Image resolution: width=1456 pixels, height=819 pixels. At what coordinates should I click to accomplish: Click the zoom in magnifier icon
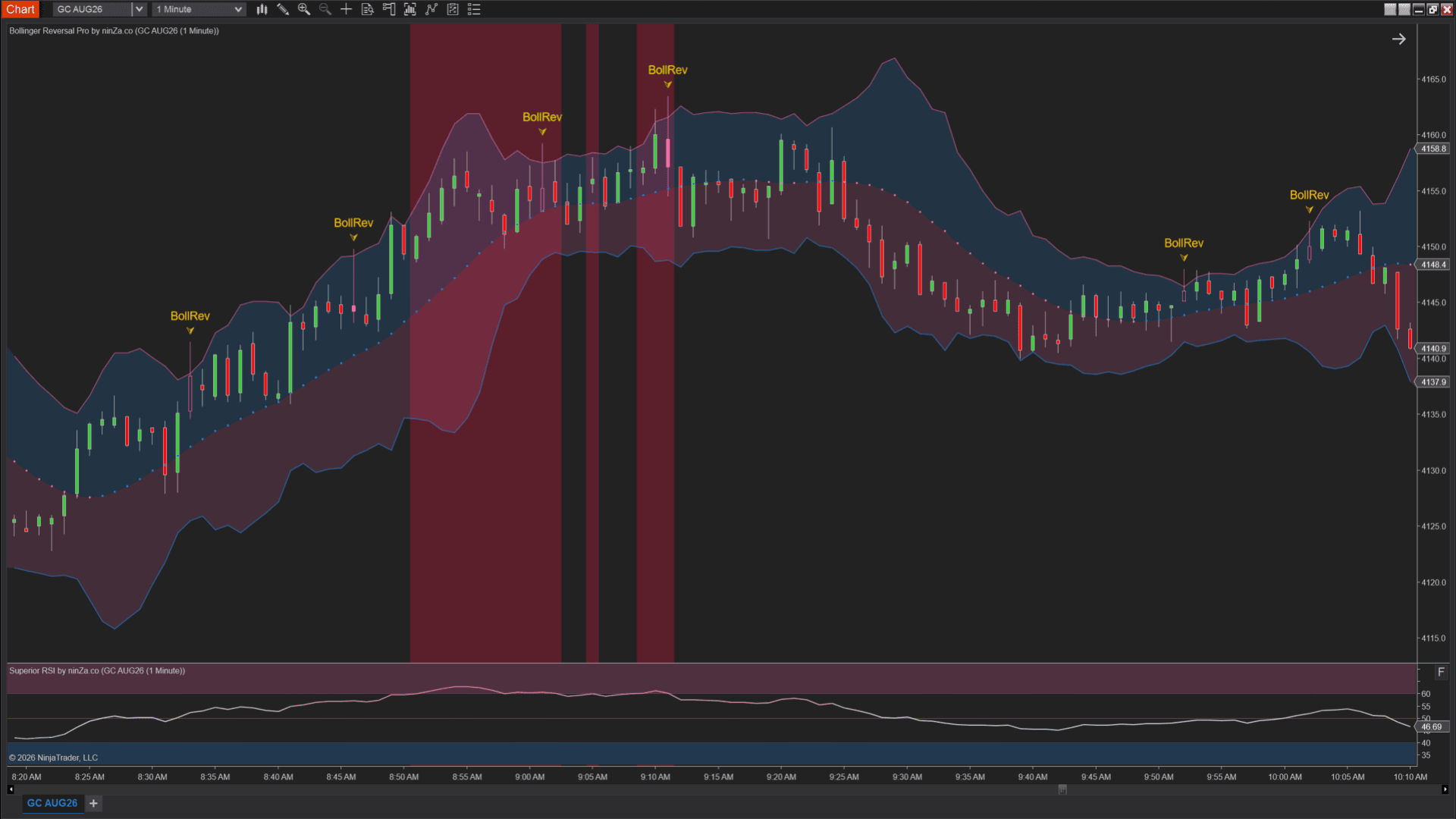pos(304,9)
